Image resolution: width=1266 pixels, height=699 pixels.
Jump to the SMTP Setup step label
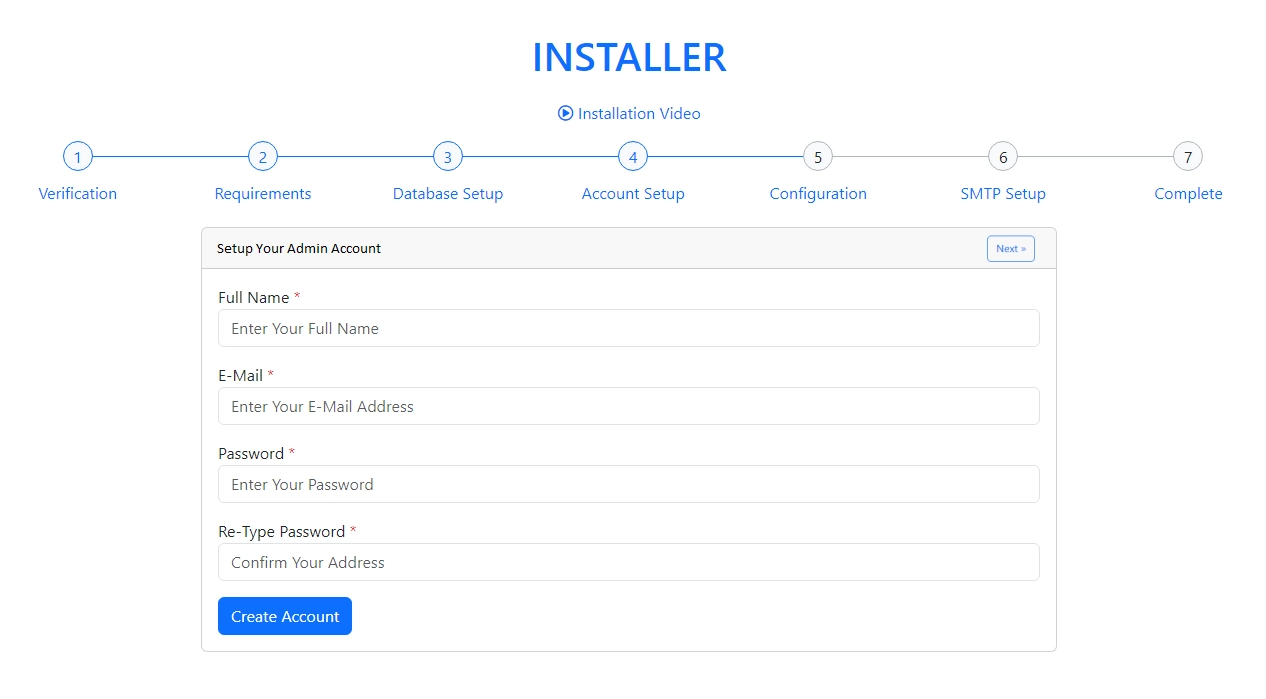(1003, 194)
